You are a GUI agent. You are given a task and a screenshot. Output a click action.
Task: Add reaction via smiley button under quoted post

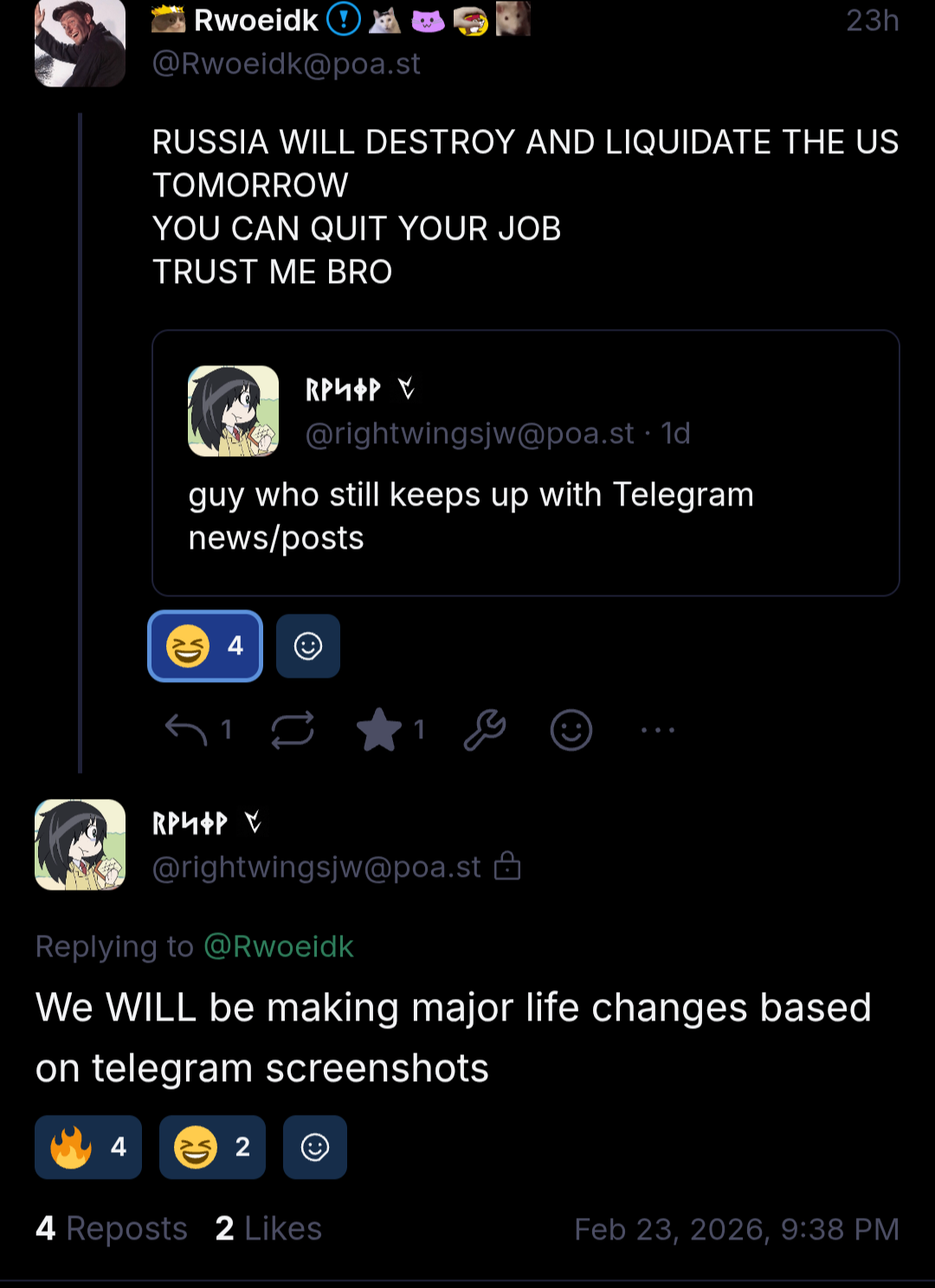point(308,646)
